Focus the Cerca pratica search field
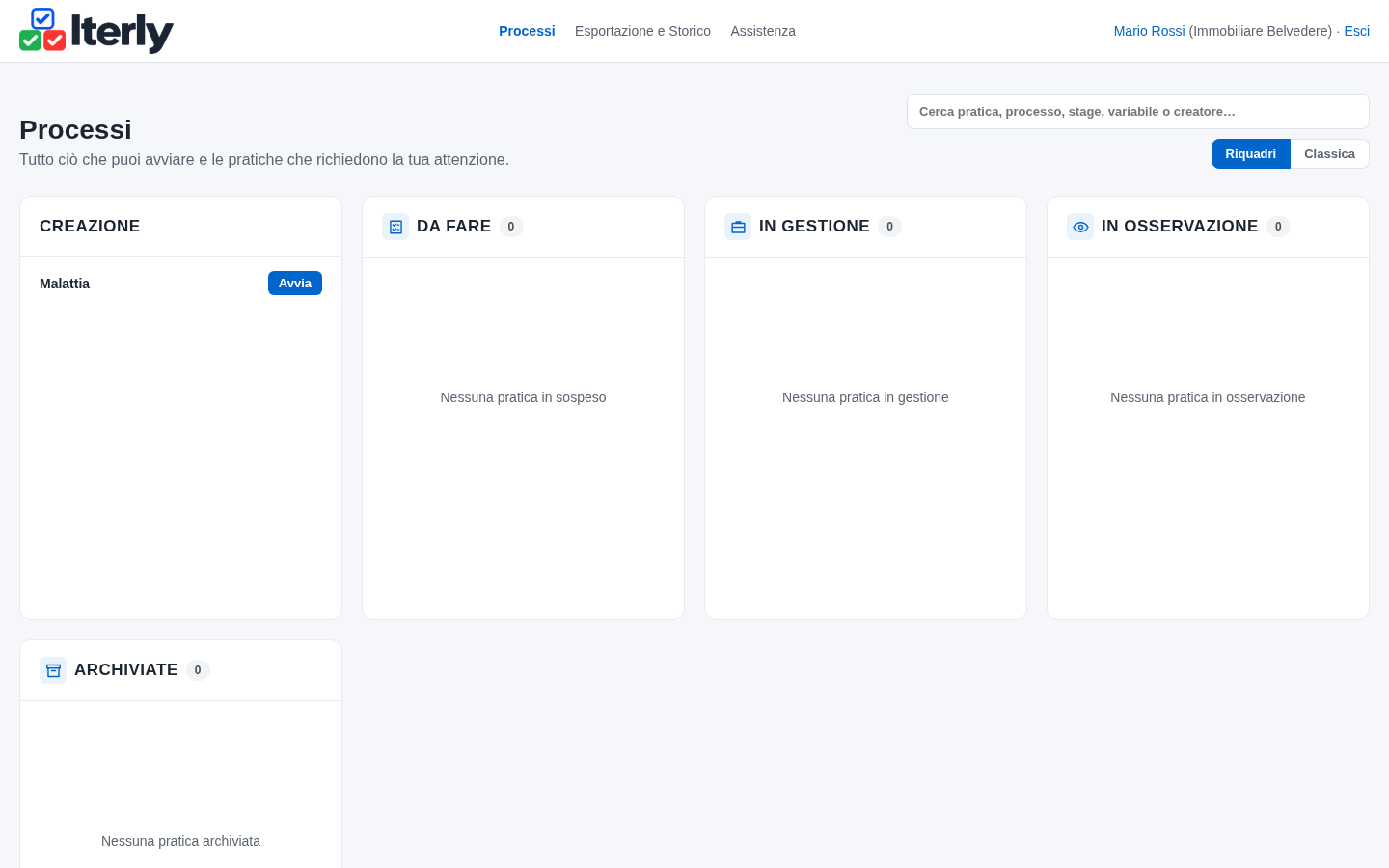The width and height of the screenshot is (1389, 868). pos(1138,112)
